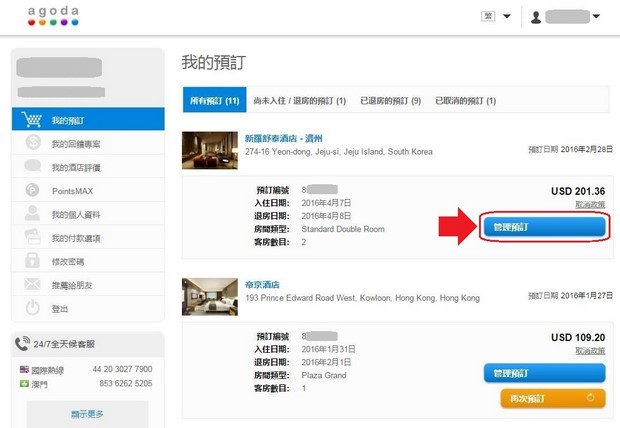Image resolution: width=620 pixels, height=428 pixels.
Task: Switch to the 尚未入住 / 退房的預訂 (1) tab
Action: (x=300, y=100)
